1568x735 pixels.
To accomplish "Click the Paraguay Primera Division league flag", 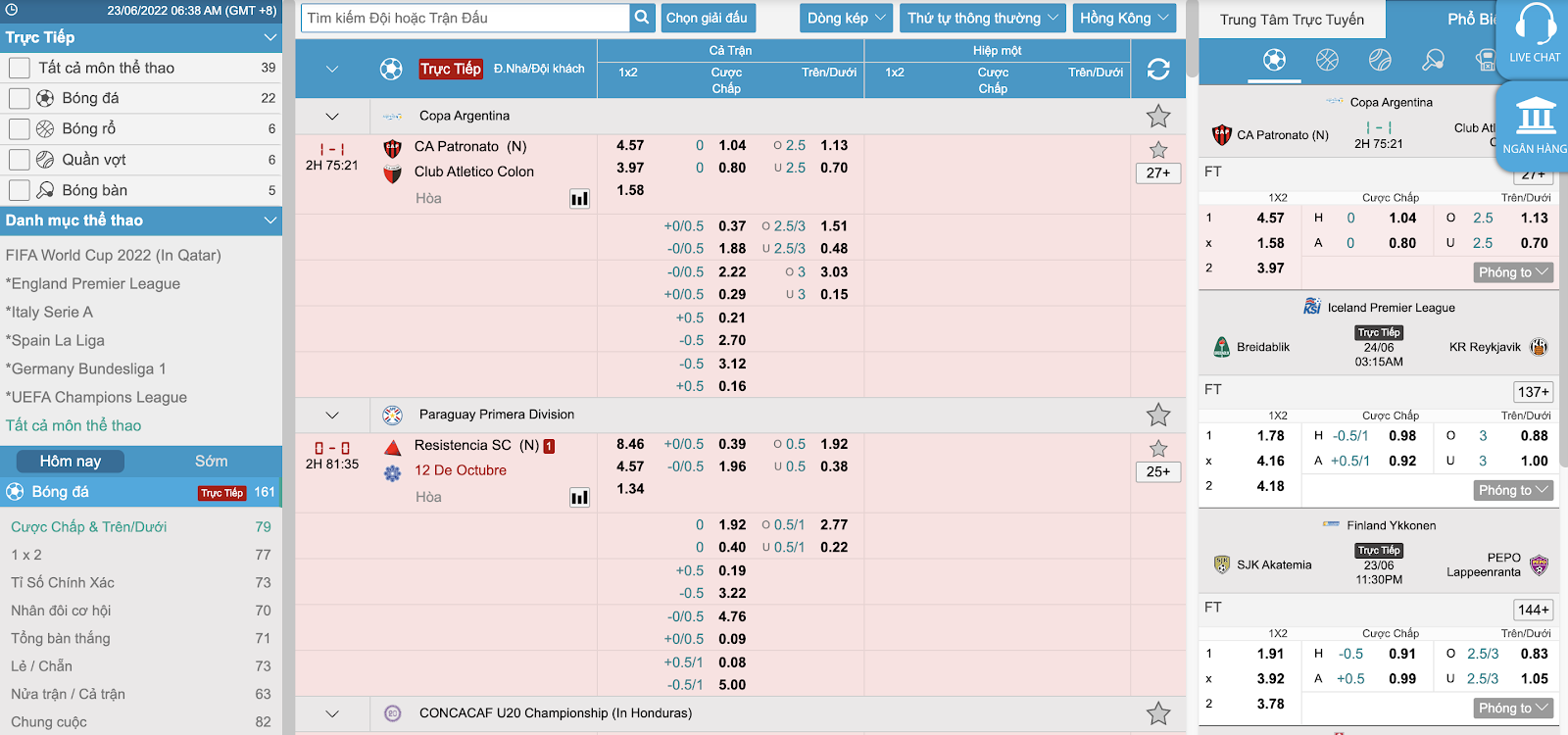I will tap(393, 415).
